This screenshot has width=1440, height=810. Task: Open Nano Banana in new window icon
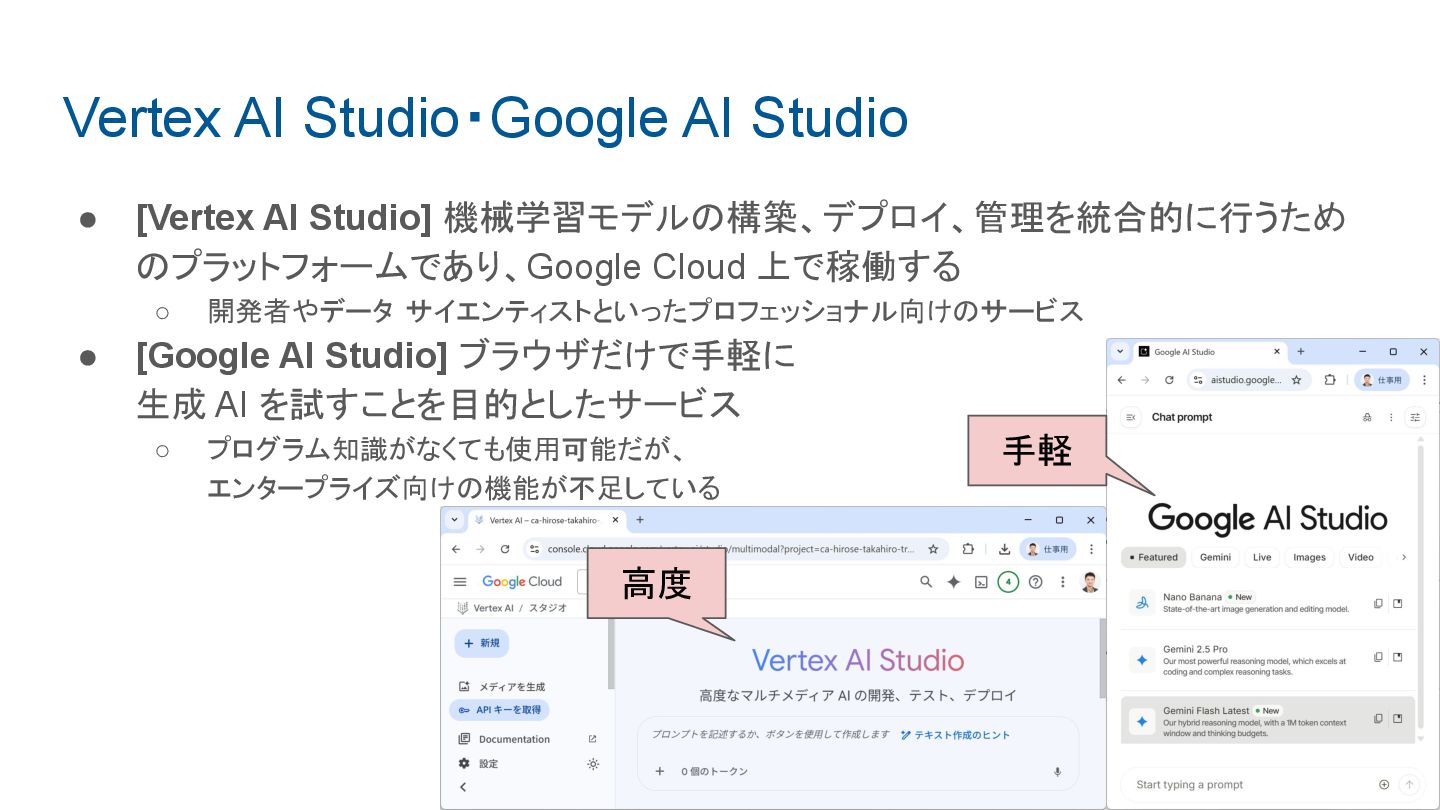1398,603
